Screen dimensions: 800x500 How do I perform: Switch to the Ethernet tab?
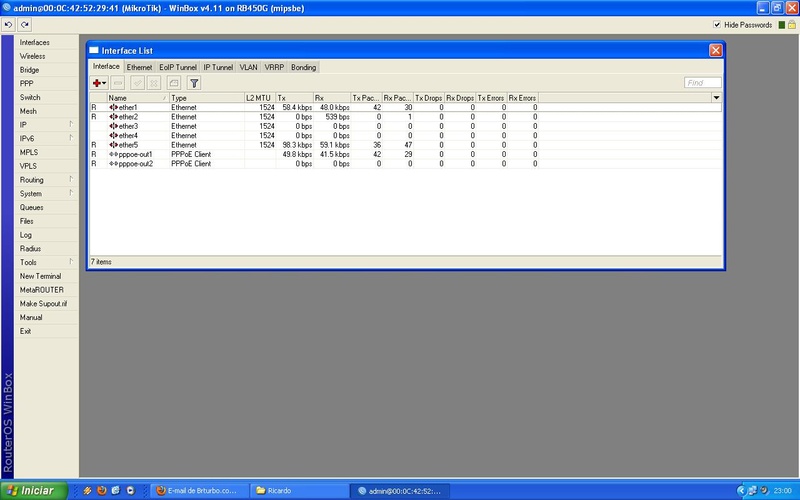[x=139, y=67]
